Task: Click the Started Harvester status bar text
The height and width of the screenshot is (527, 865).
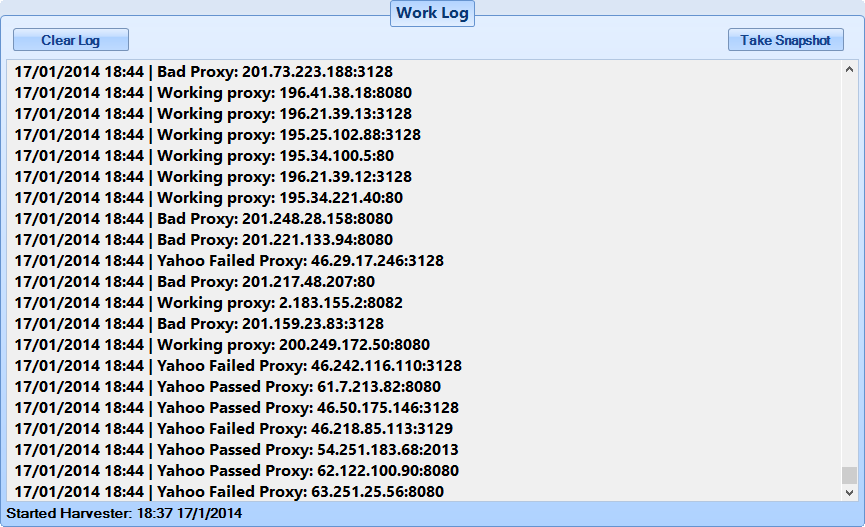Action: (124, 513)
